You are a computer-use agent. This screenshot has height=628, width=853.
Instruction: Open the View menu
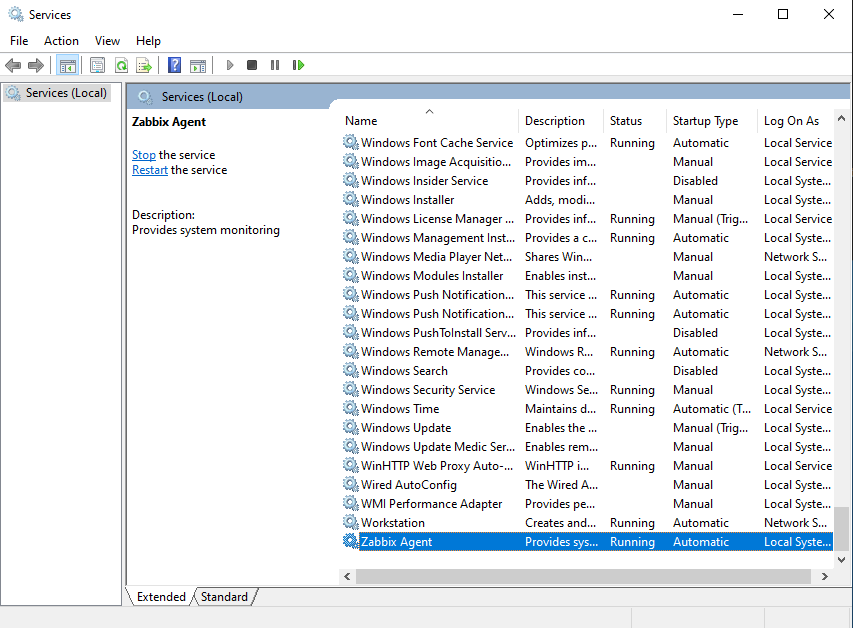107,41
